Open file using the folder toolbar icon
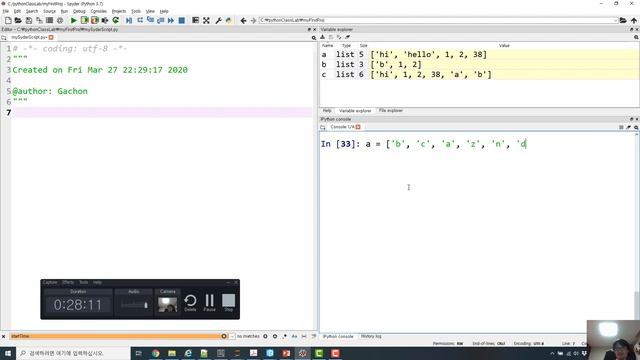The image size is (640, 360). pos(18,20)
